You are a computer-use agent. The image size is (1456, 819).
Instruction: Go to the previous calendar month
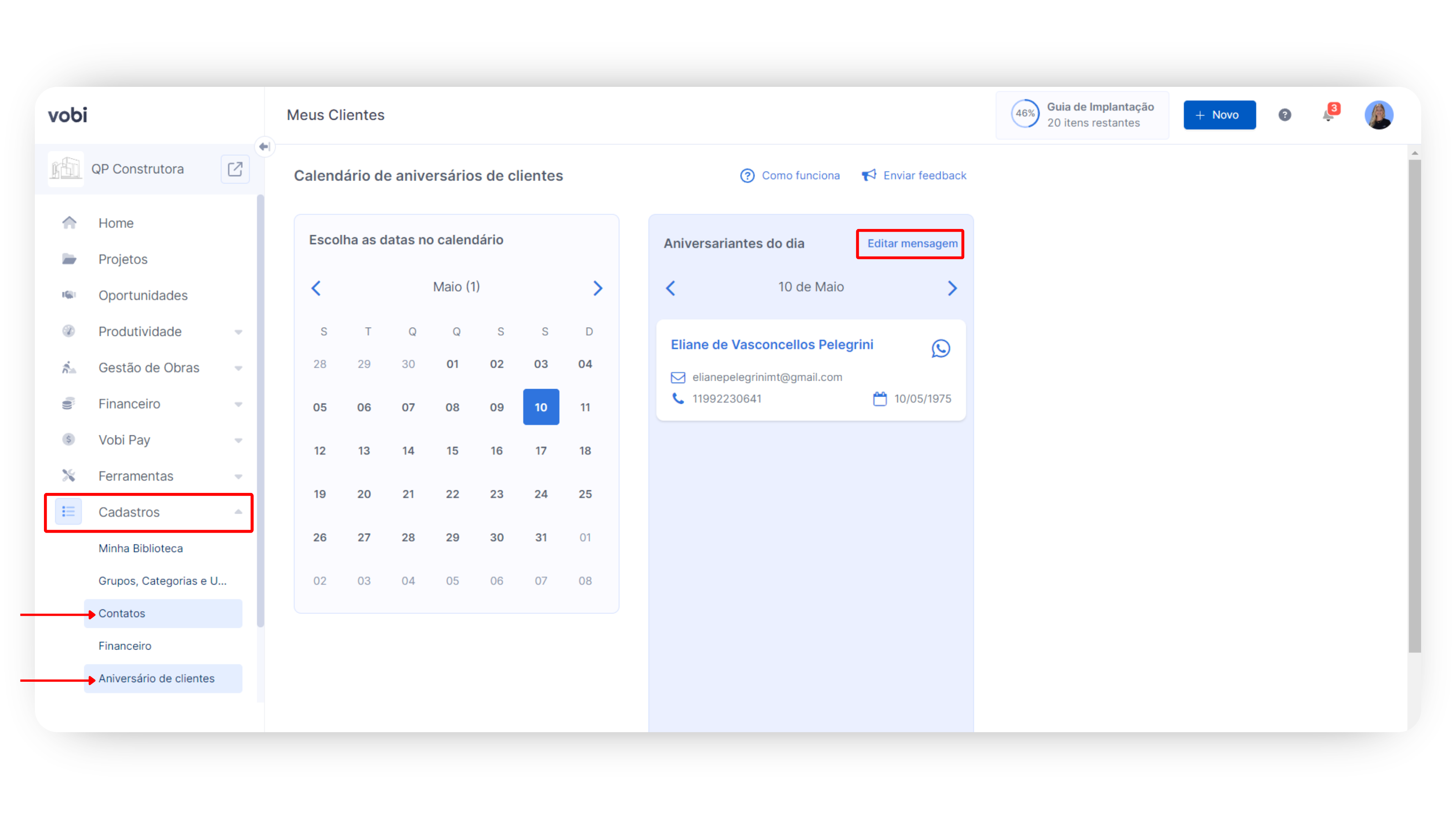coord(317,288)
